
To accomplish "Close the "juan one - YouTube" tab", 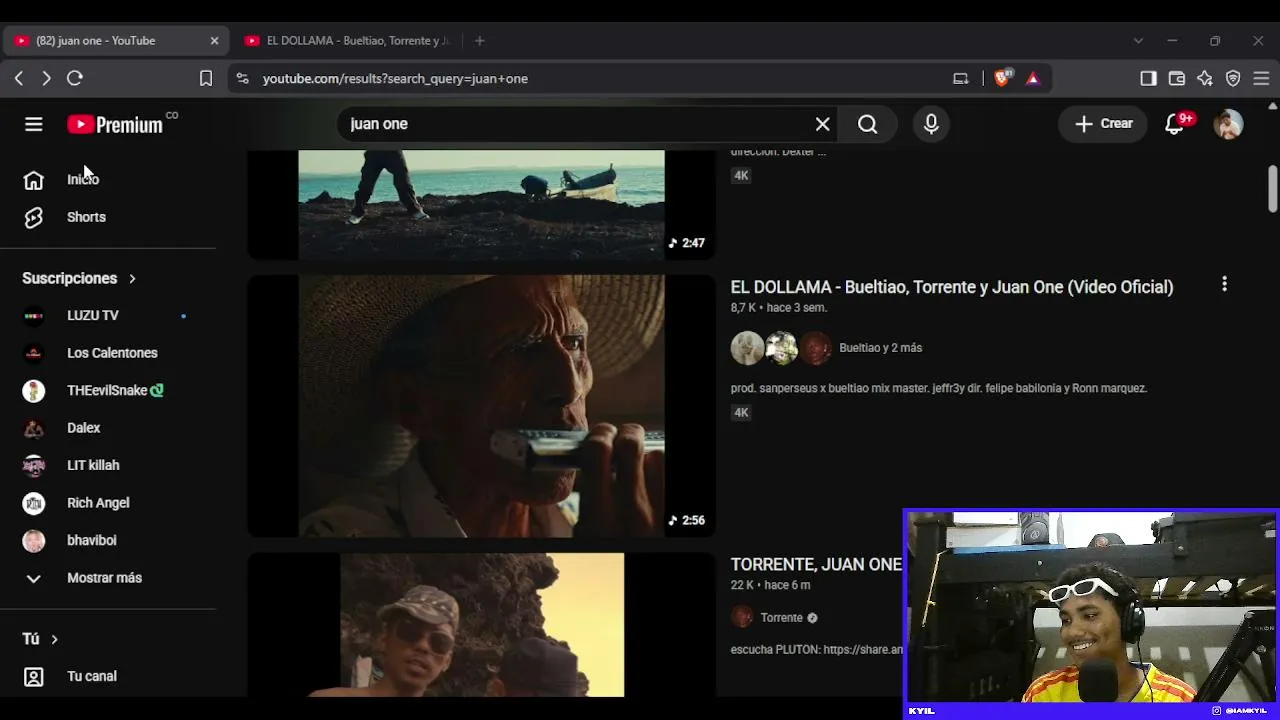I will pyautogui.click(x=214, y=41).
